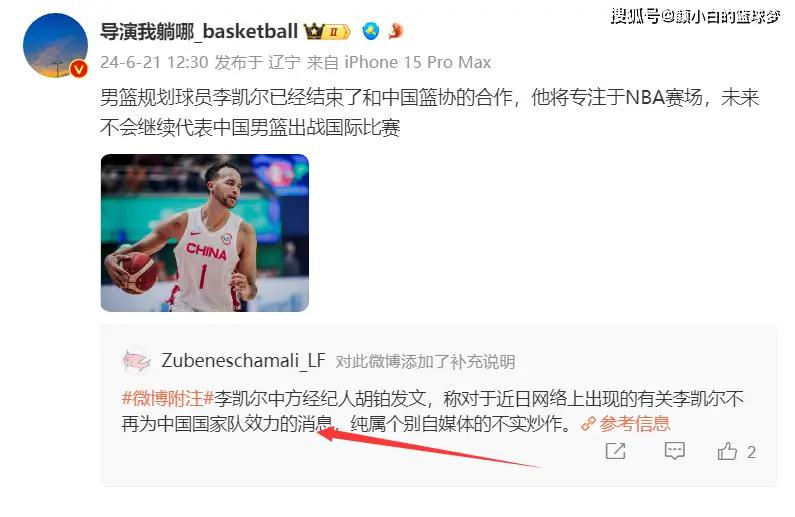Click the like count number 2

tap(751, 452)
